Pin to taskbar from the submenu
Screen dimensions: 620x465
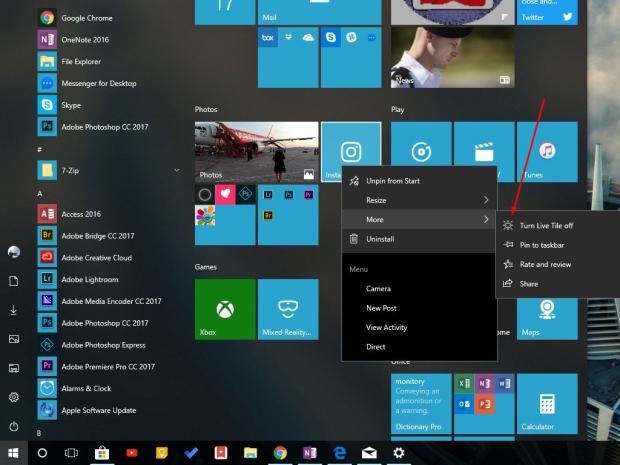tap(542, 245)
